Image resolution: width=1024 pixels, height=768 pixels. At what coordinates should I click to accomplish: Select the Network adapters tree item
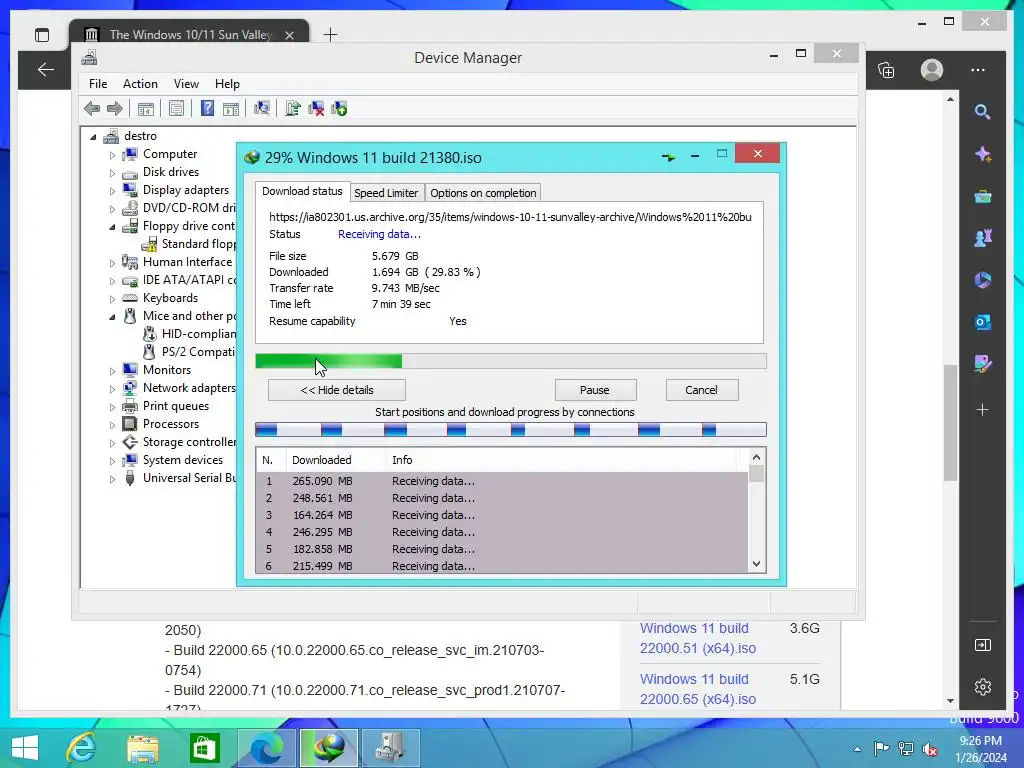[189, 388]
